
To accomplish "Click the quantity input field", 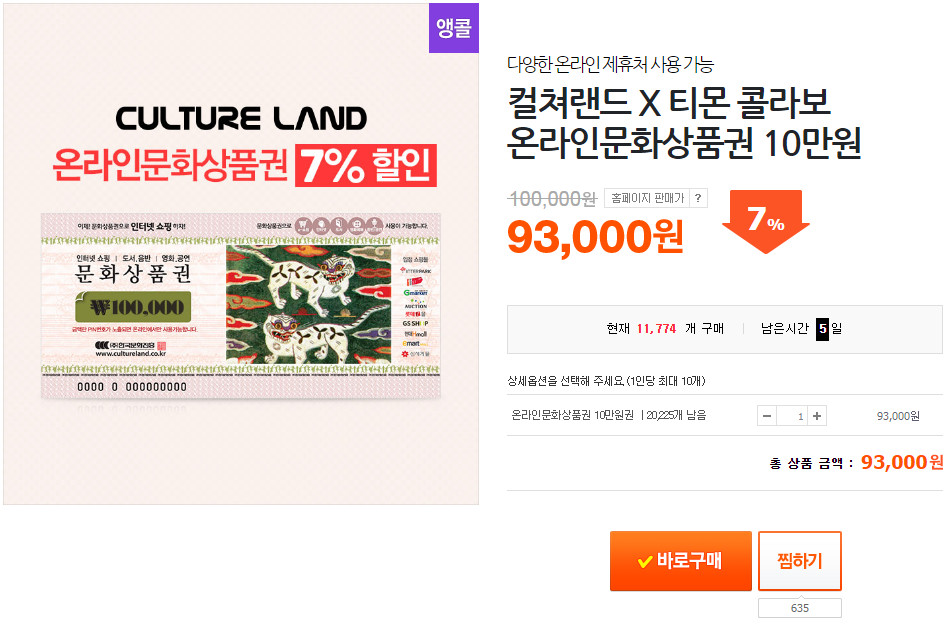I will coord(792,416).
